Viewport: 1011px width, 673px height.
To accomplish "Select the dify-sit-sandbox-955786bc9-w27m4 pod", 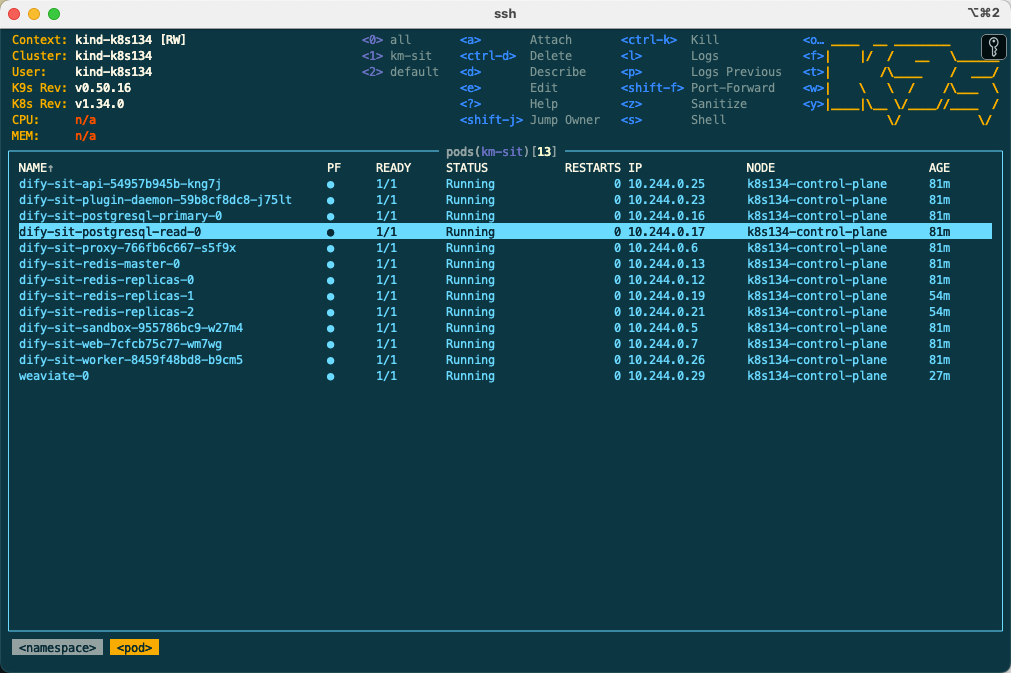I will click(x=130, y=328).
